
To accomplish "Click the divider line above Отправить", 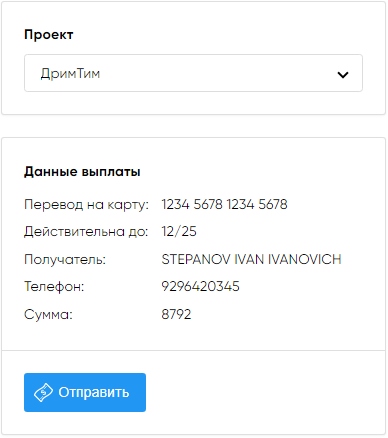I will click(193, 350).
